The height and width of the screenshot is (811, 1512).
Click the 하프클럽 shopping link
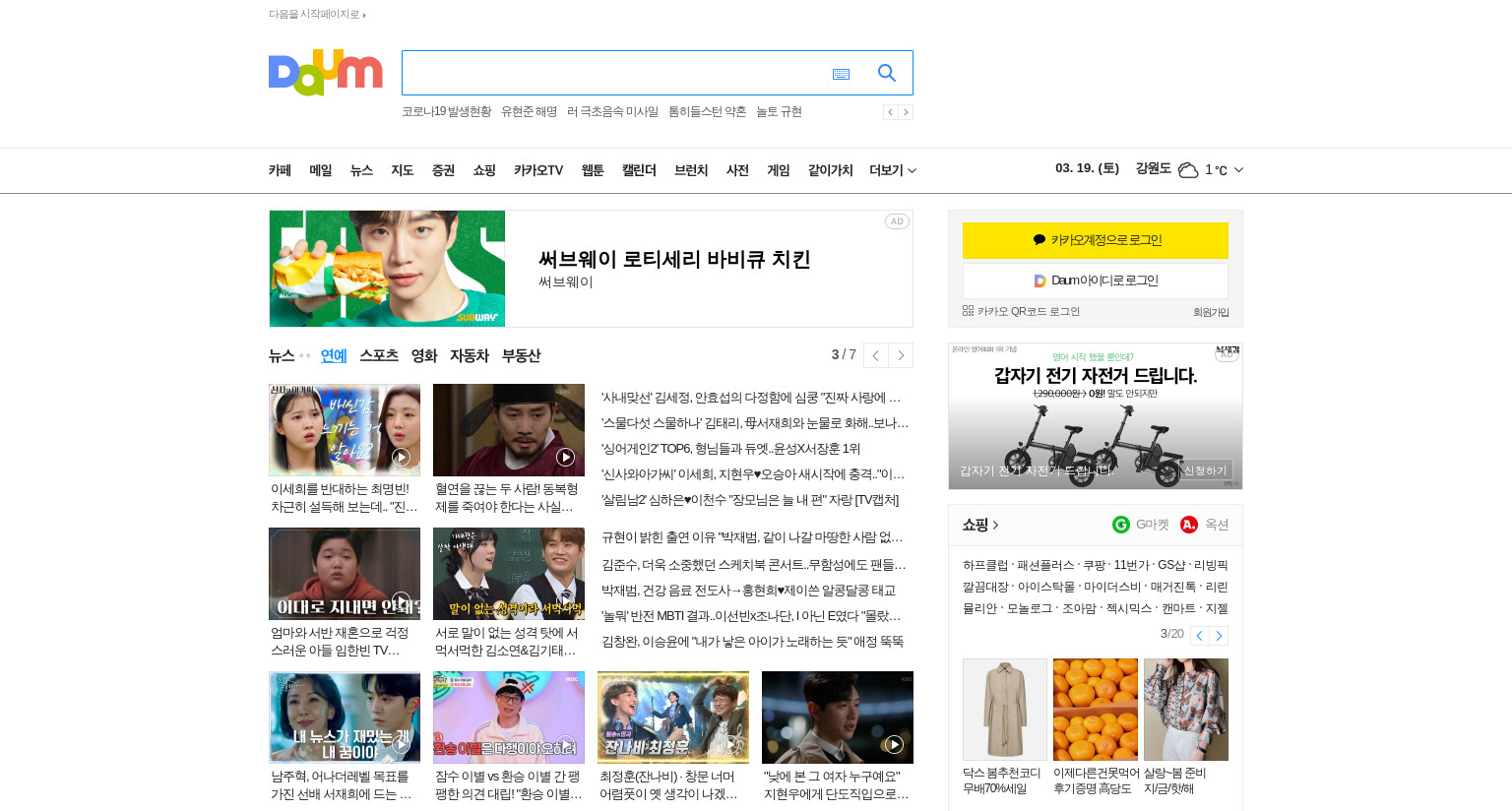click(x=985, y=565)
